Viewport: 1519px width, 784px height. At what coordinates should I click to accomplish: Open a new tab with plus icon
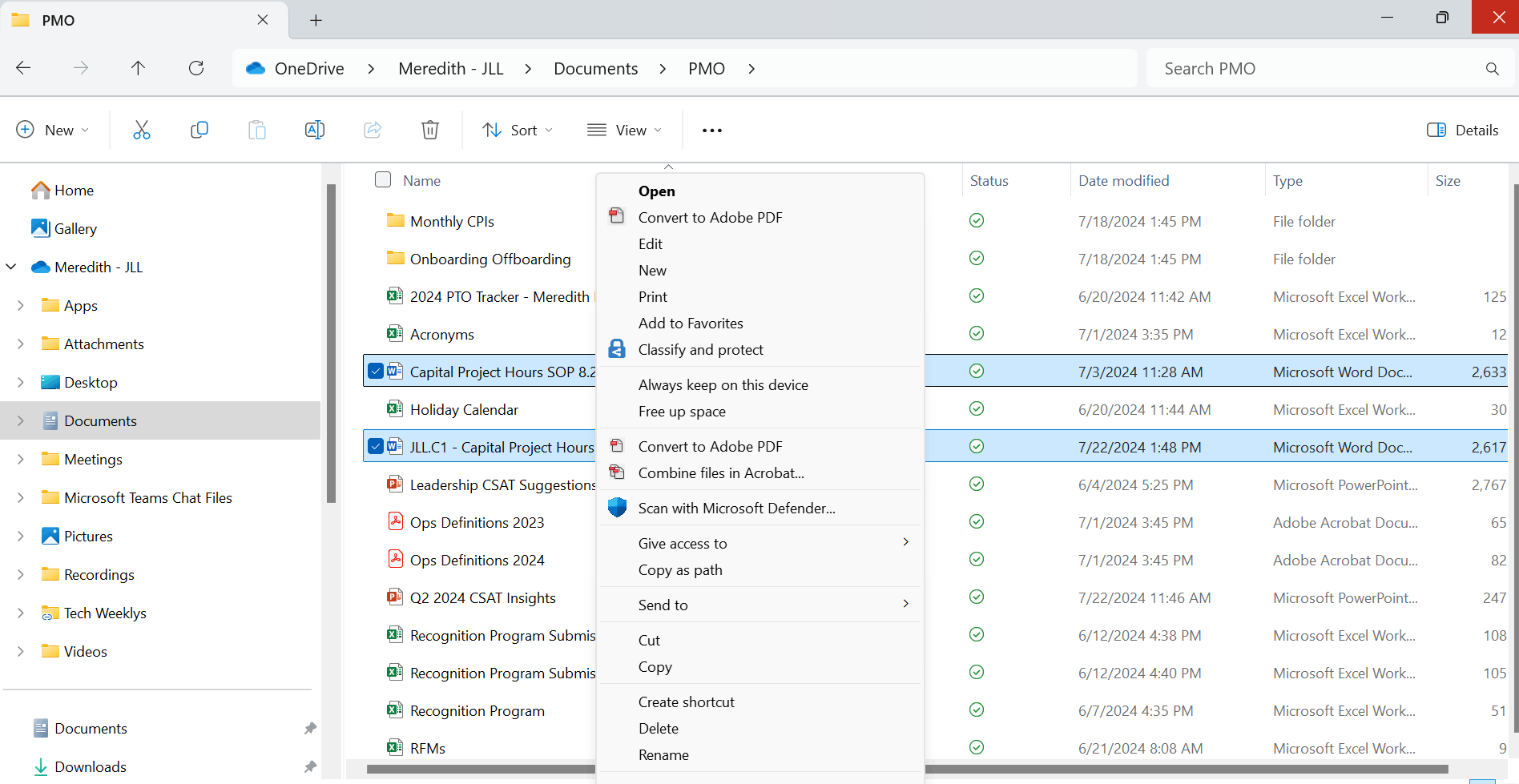pos(316,20)
